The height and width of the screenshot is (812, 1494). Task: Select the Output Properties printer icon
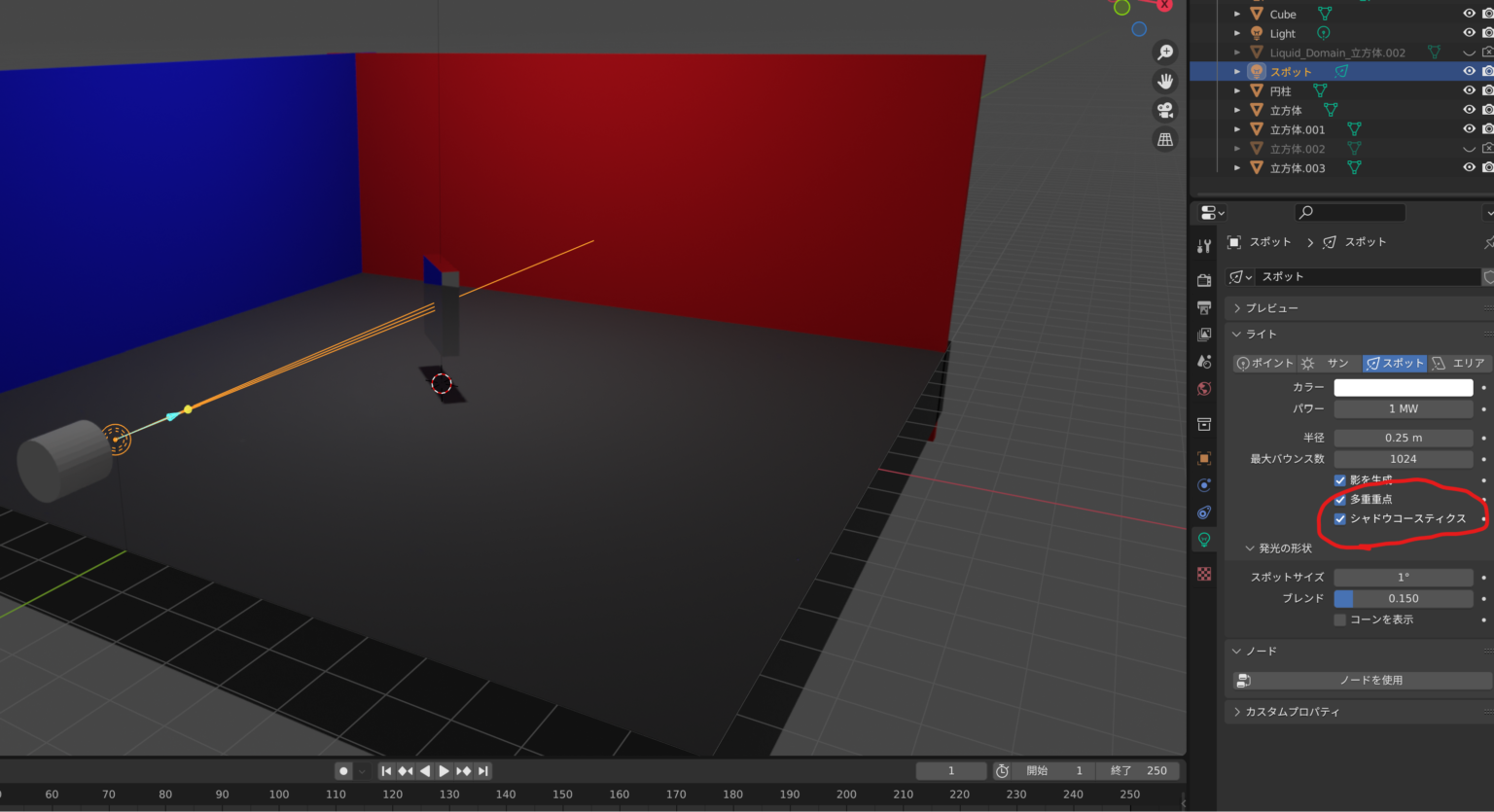point(1203,307)
